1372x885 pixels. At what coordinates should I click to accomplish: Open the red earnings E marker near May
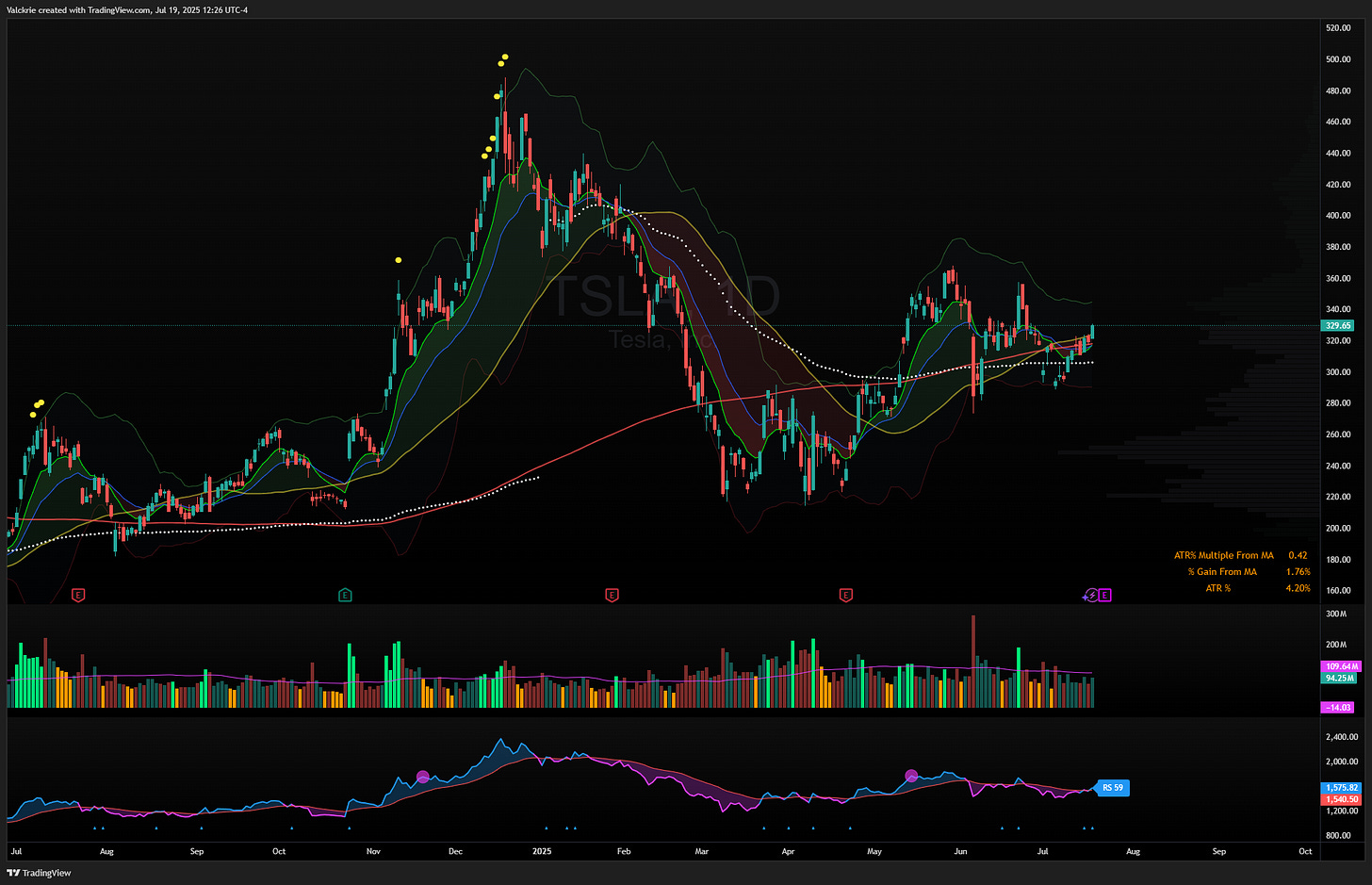[845, 595]
